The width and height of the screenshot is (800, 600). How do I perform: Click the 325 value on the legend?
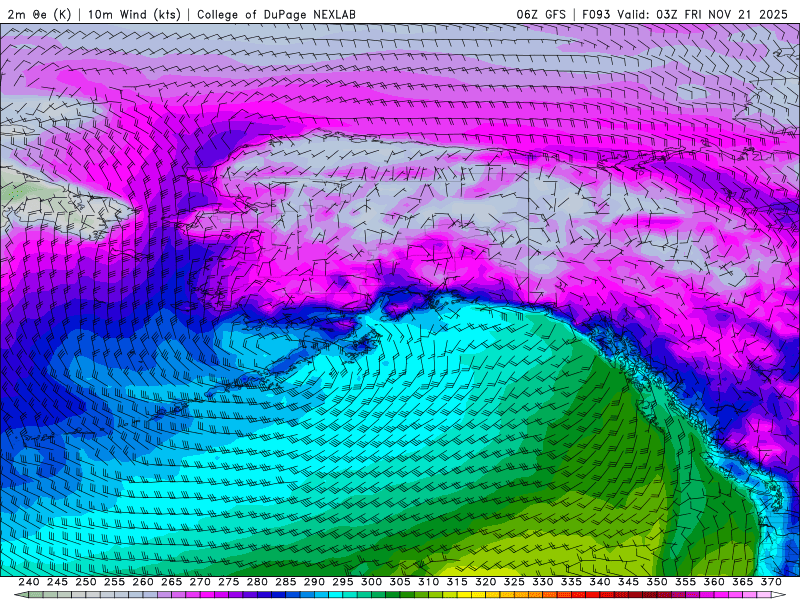coord(514,582)
